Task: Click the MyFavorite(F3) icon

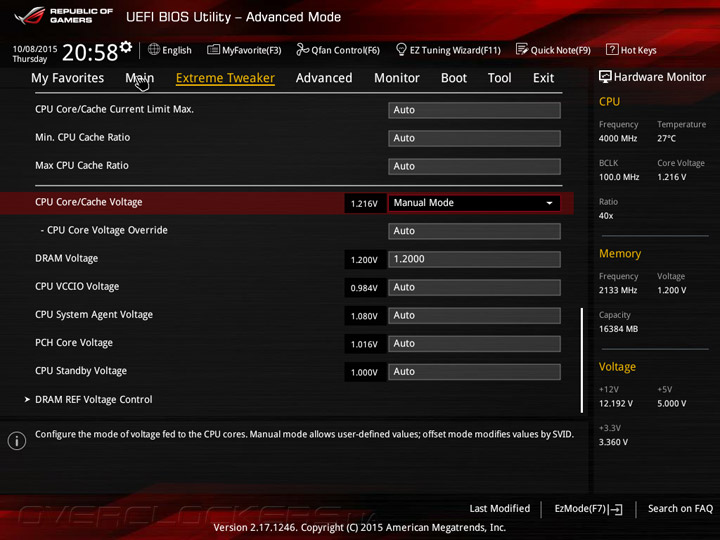Action: click(x=213, y=50)
